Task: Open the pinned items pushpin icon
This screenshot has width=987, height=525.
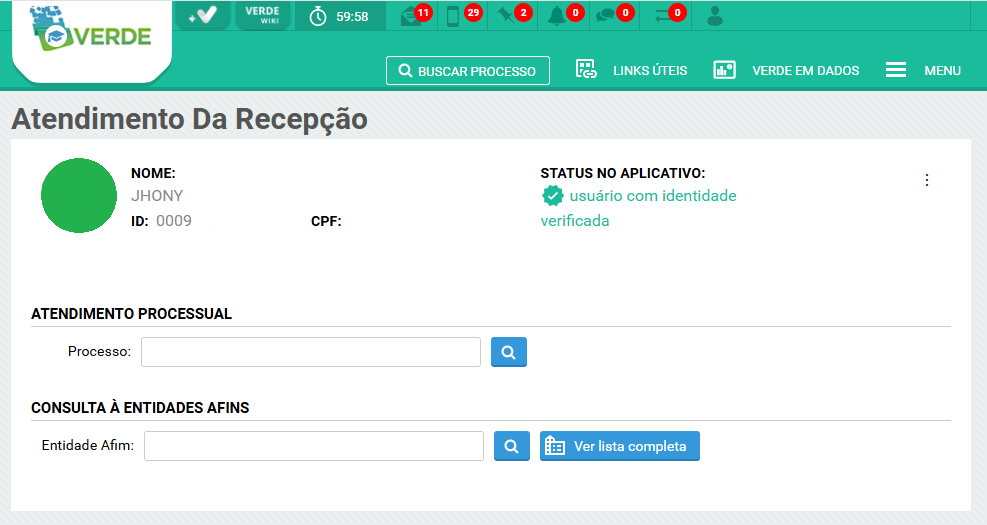Action: pos(507,16)
